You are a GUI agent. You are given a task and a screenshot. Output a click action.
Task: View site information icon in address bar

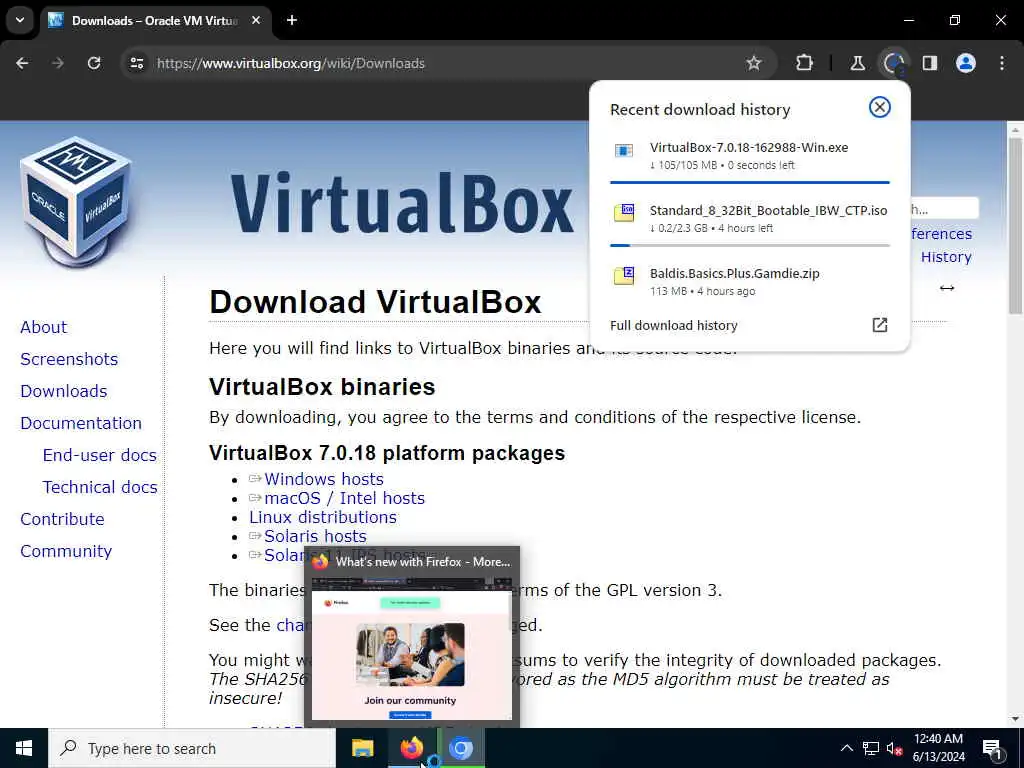[x=136, y=63]
